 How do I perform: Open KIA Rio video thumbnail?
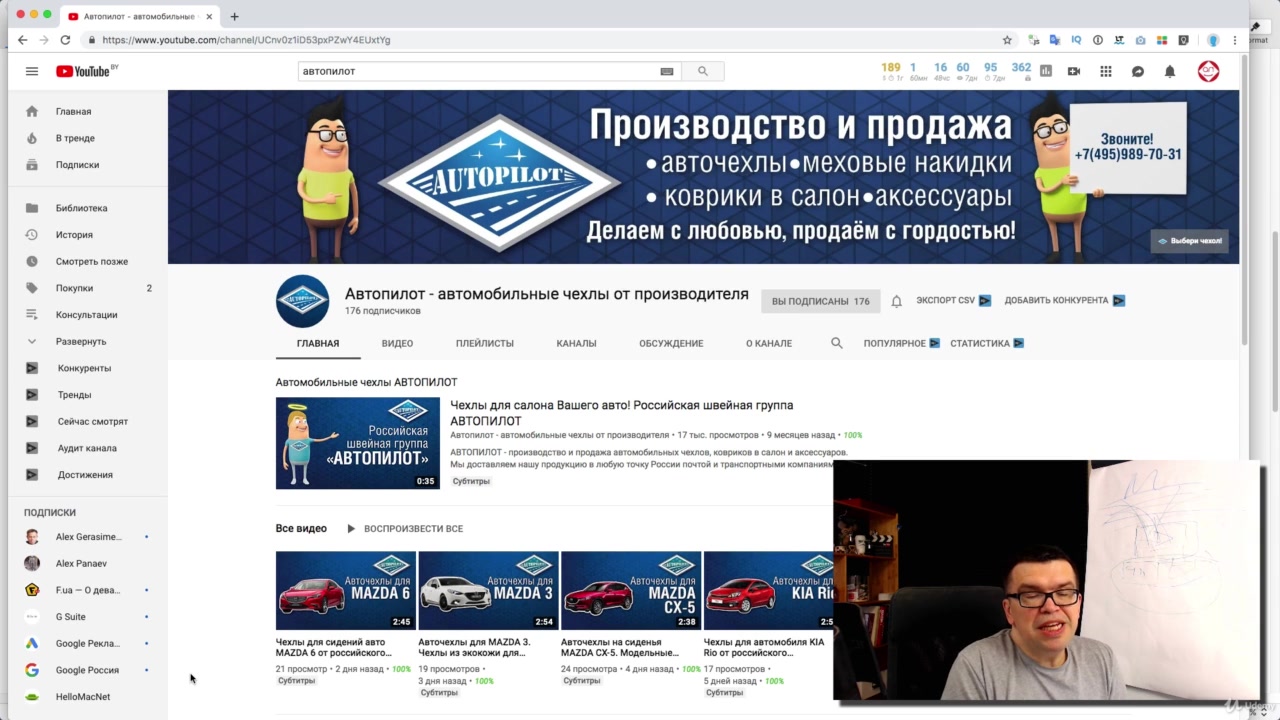coord(768,591)
